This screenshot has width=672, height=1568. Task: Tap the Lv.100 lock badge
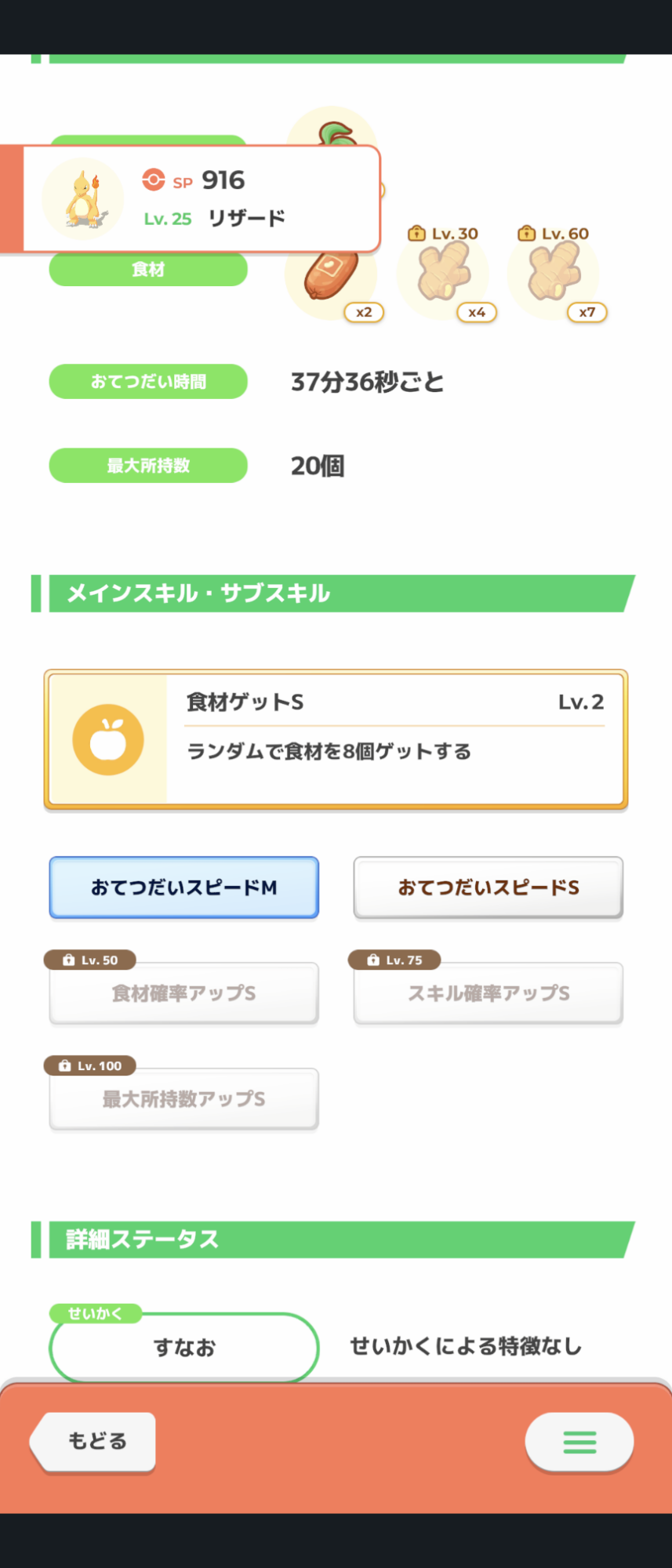pyautogui.click(x=90, y=1065)
